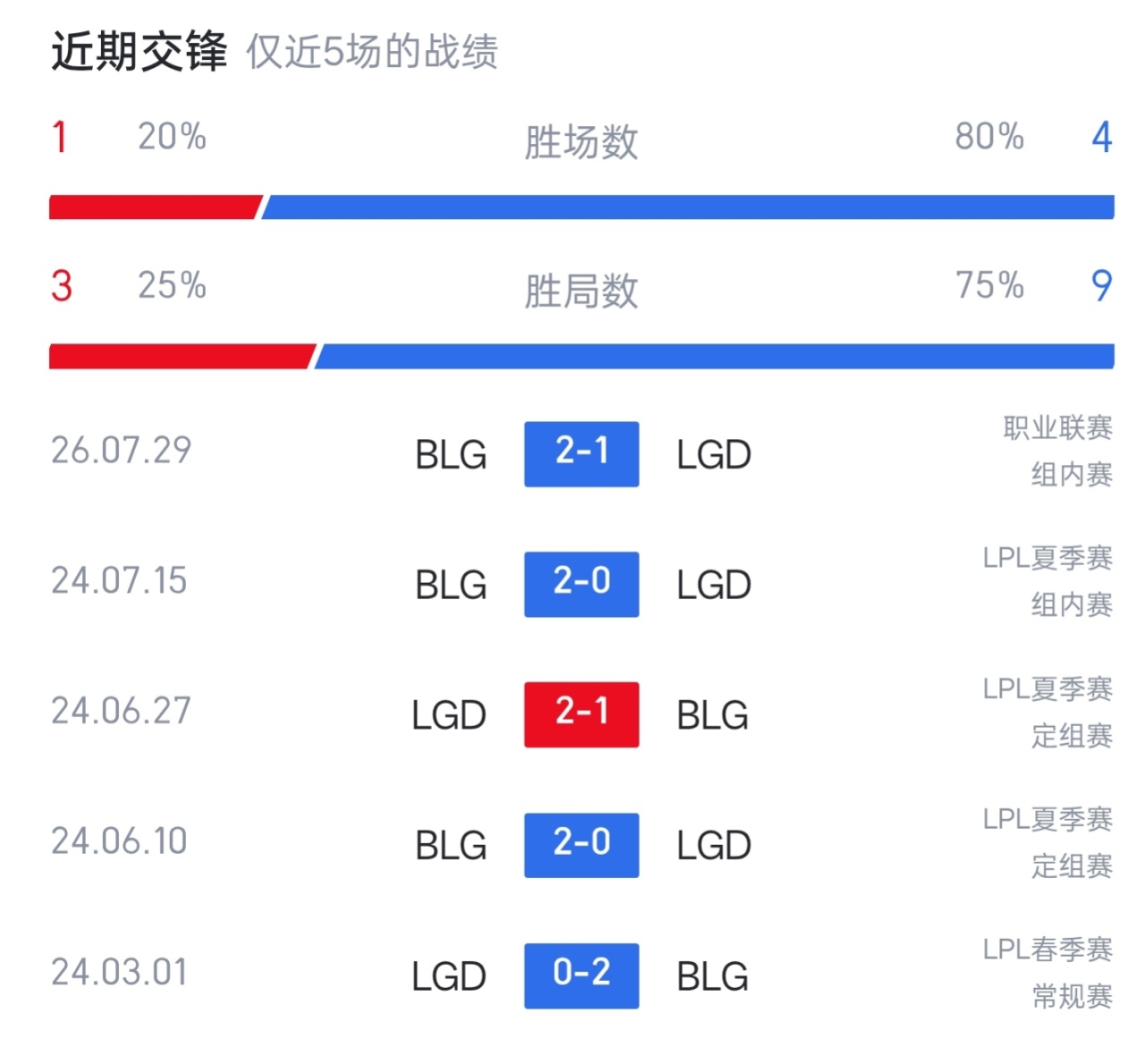Open BLG team in the 26.07.29 match
This screenshot has height=1064, width=1145.
point(451,455)
